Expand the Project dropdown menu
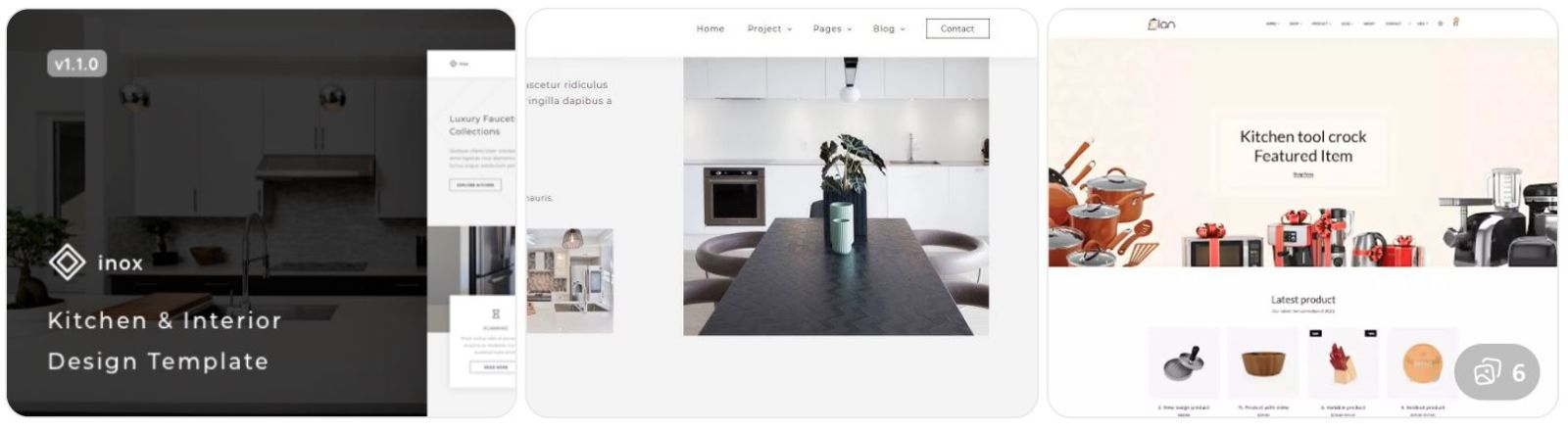This screenshot has height=431, width=1568. [x=769, y=28]
